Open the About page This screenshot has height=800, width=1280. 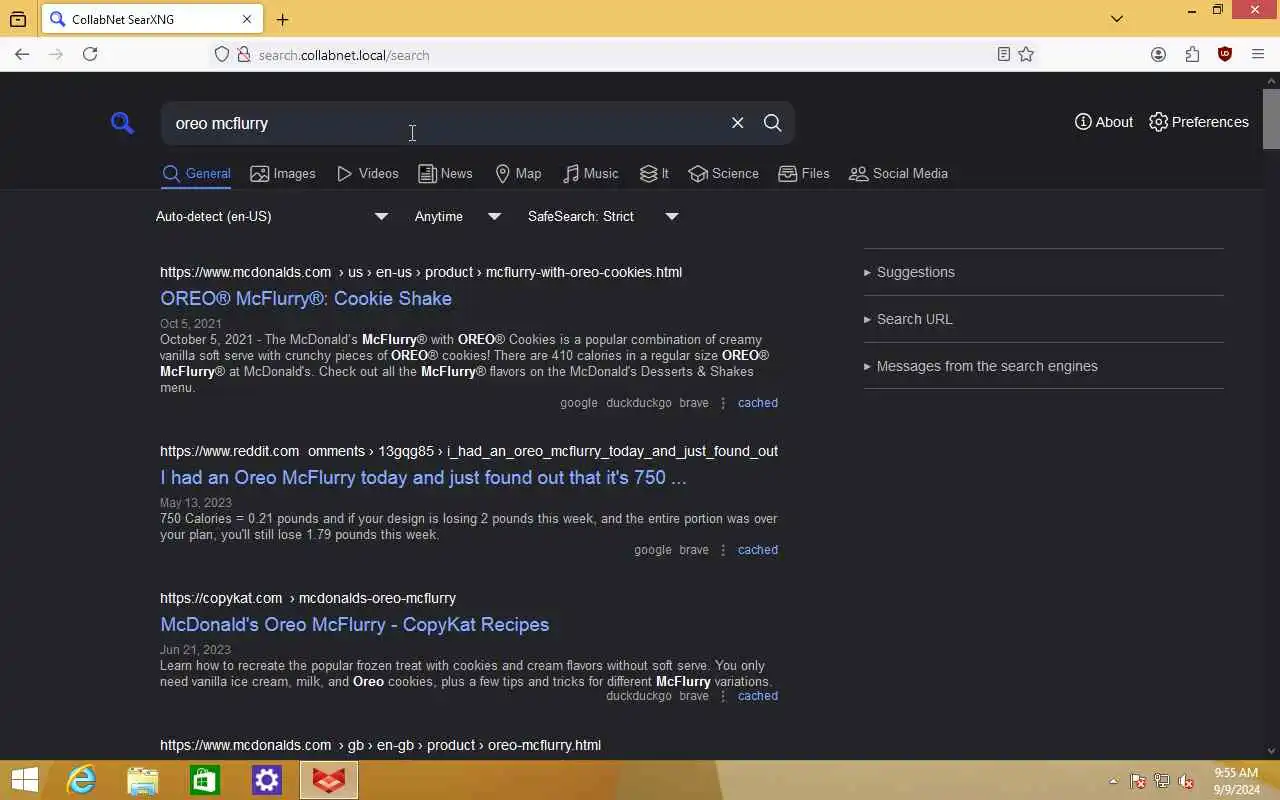click(x=1104, y=122)
